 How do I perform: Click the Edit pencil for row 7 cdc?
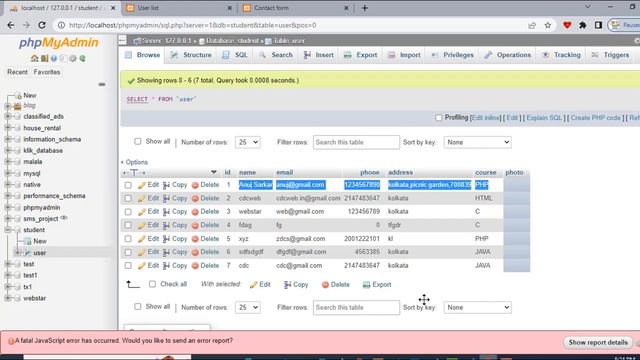click(142, 266)
